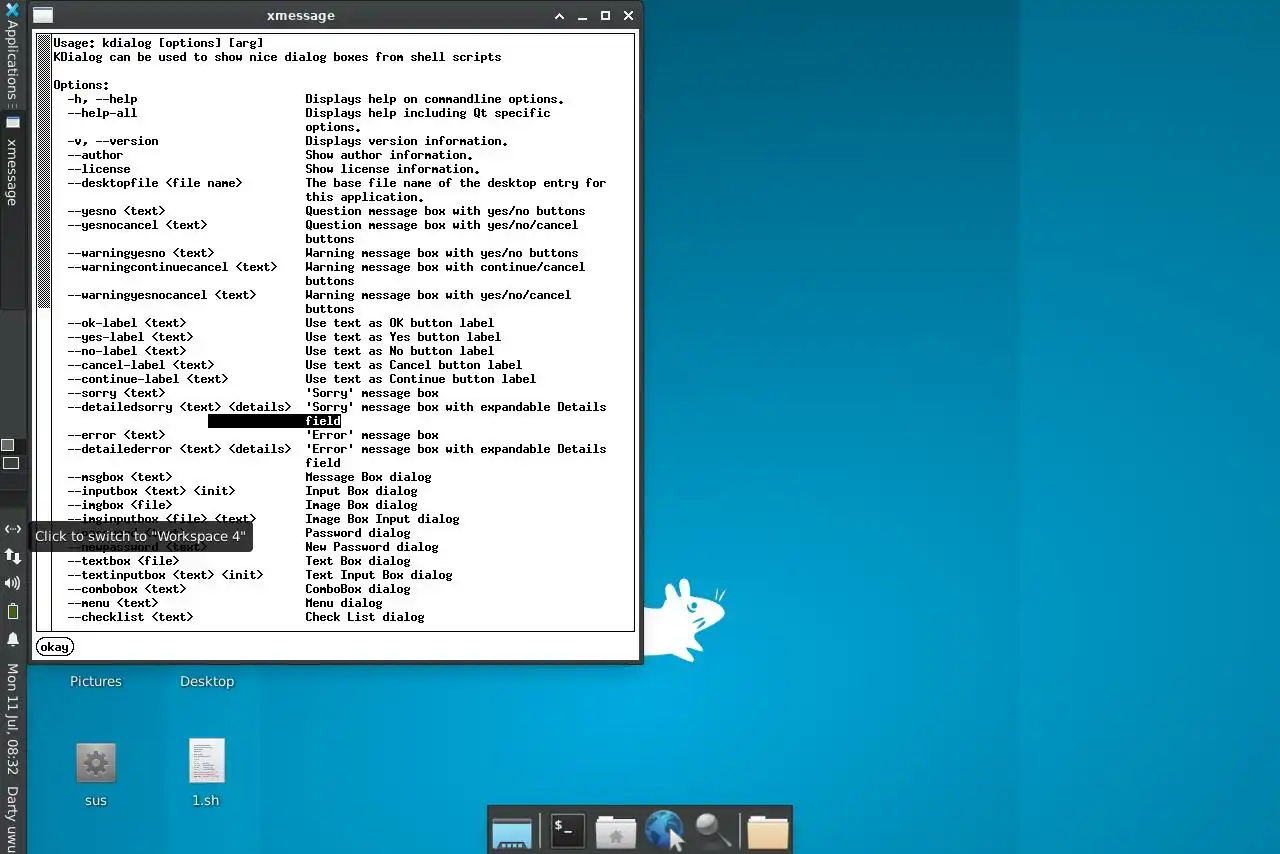Click the double-arrow tray icon
The height and width of the screenshot is (854, 1280).
click(x=12, y=529)
